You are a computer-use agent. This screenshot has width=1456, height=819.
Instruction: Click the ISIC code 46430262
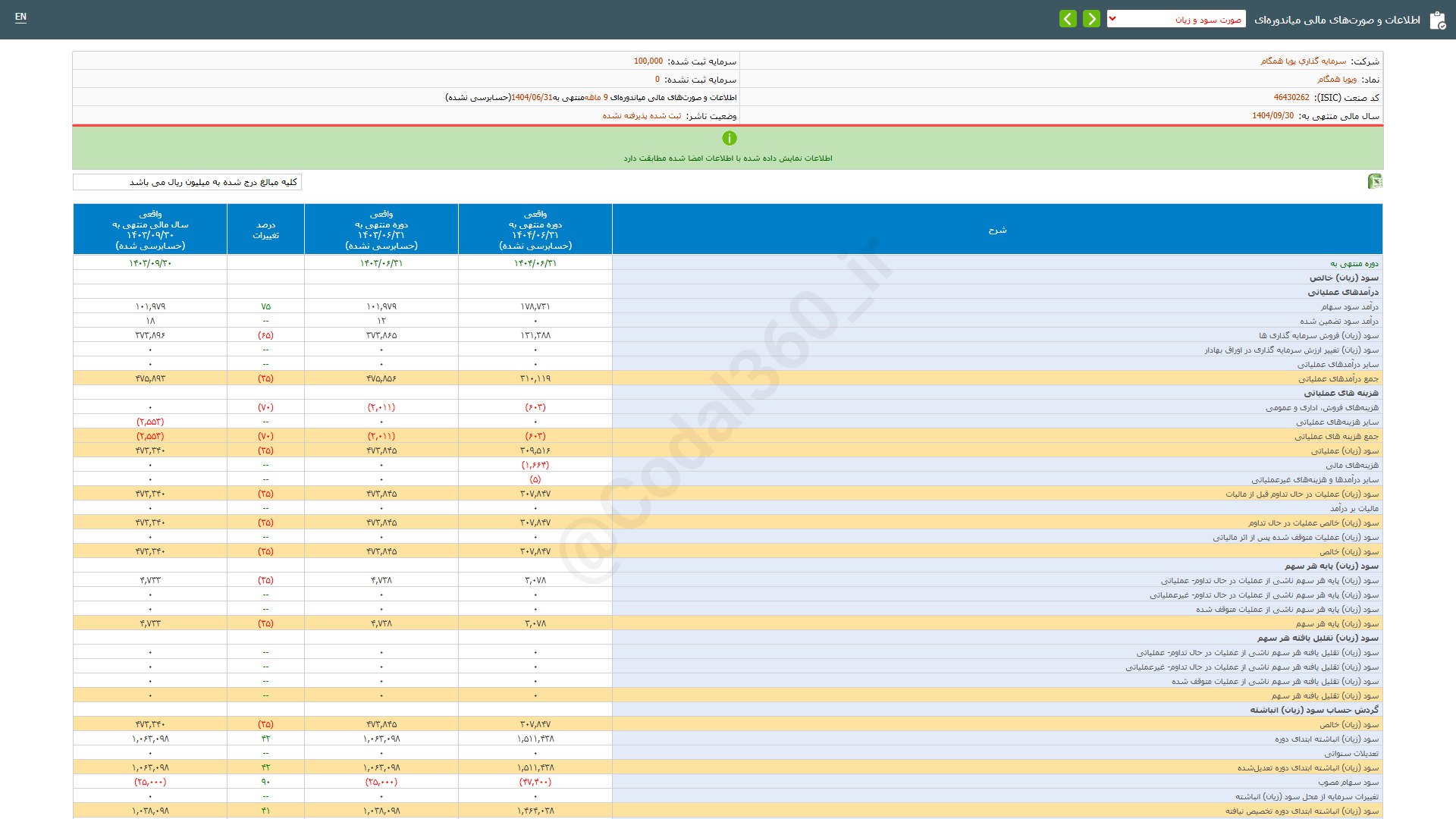point(1291,98)
